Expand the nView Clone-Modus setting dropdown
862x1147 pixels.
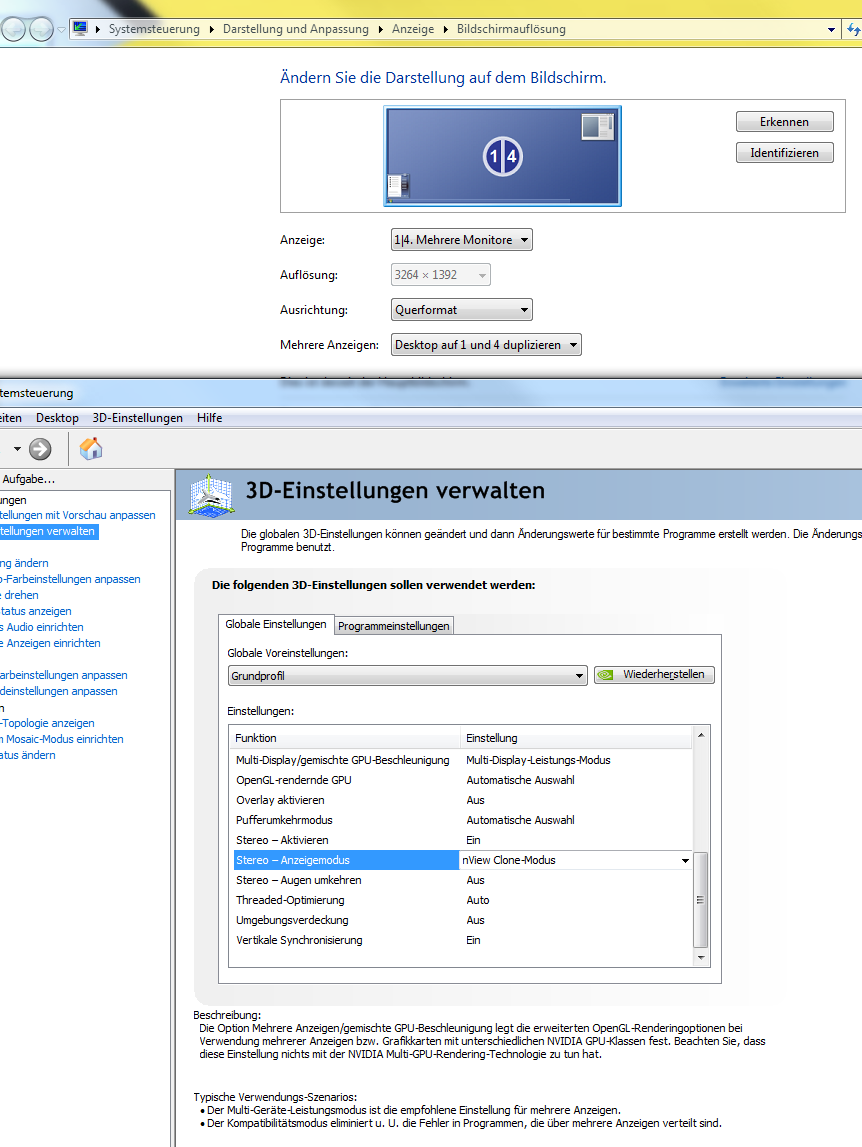pyautogui.click(x=685, y=860)
